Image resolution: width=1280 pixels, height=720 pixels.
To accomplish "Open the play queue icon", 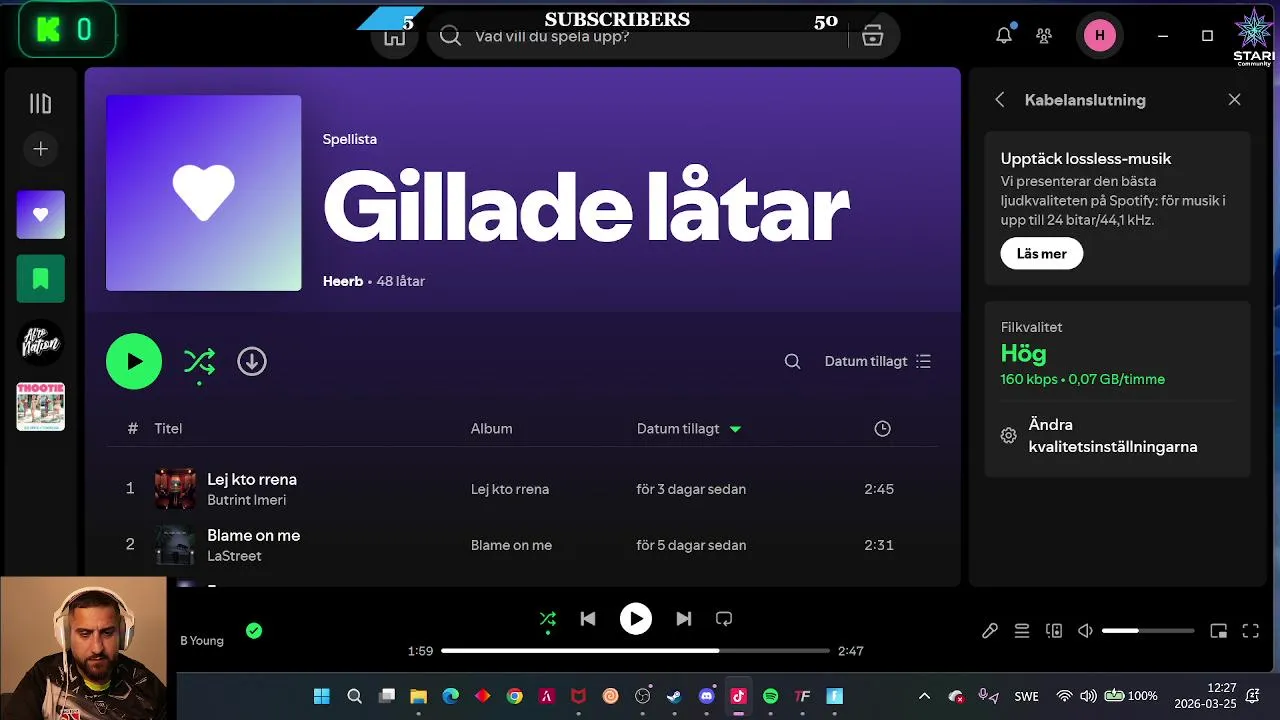I will click(x=1022, y=631).
